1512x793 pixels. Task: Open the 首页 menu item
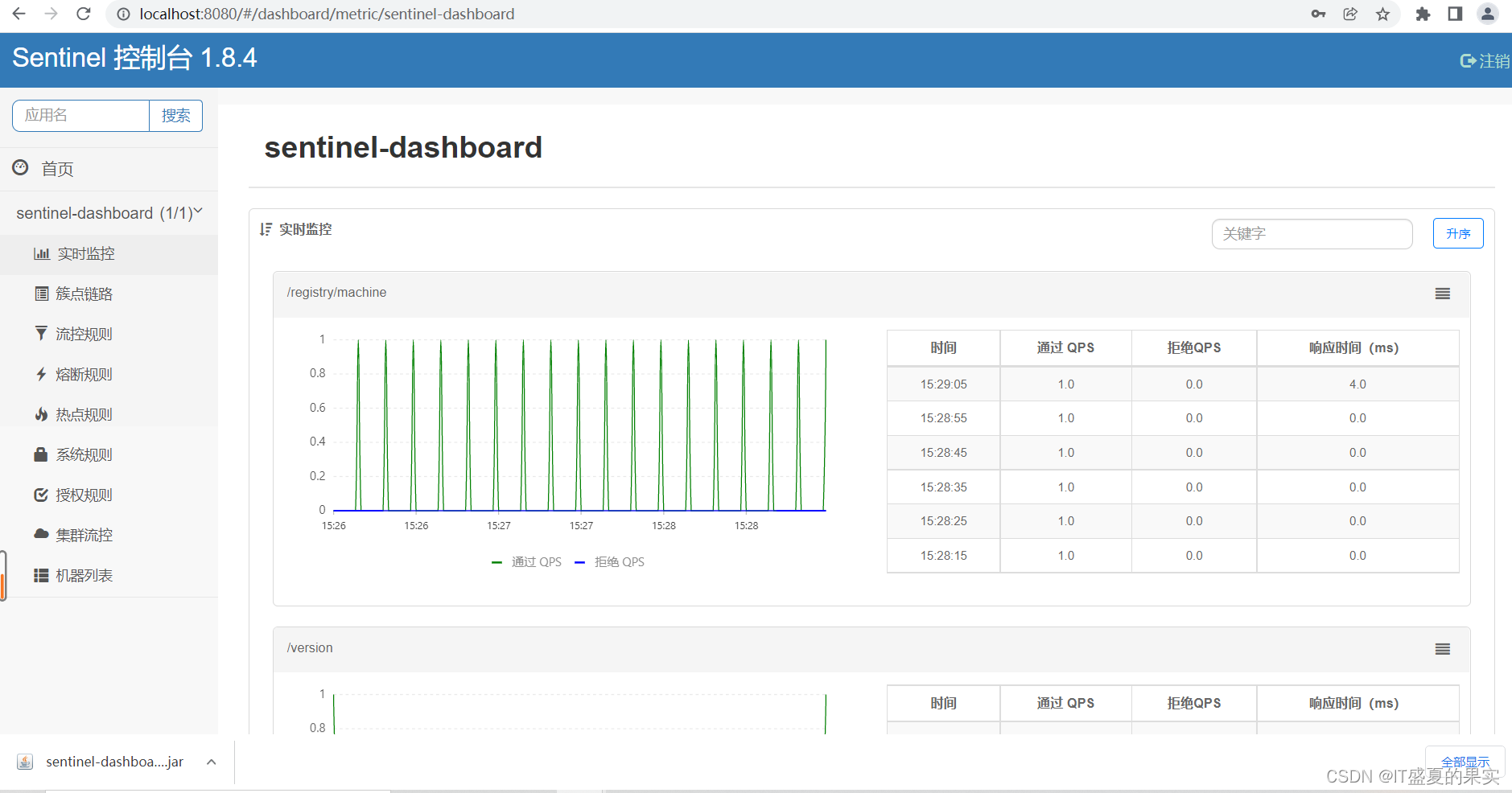109,169
